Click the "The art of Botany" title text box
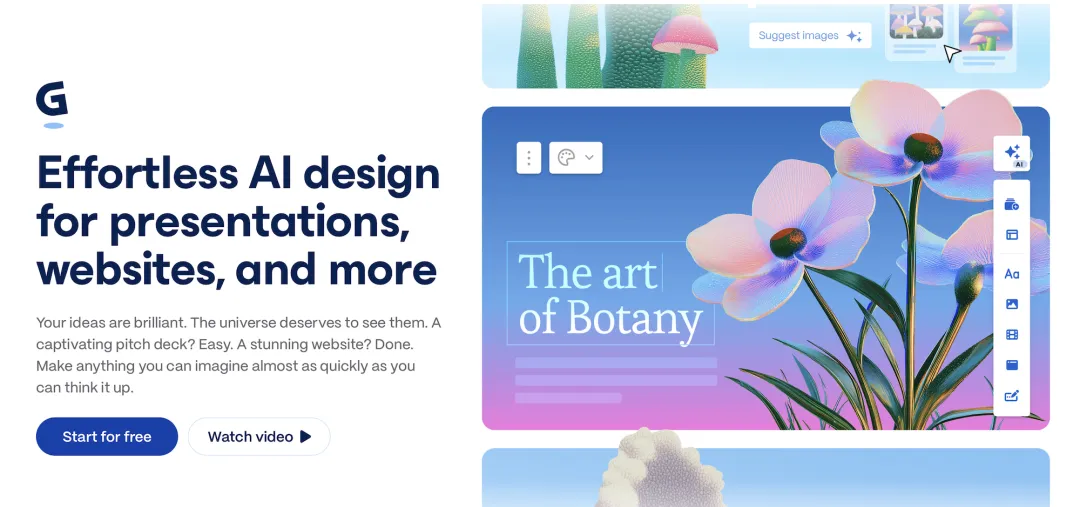This screenshot has height=507, width=1080. pos(610,293)
